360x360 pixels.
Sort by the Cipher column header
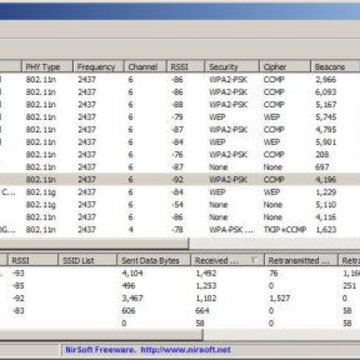(x=285, y=67)
